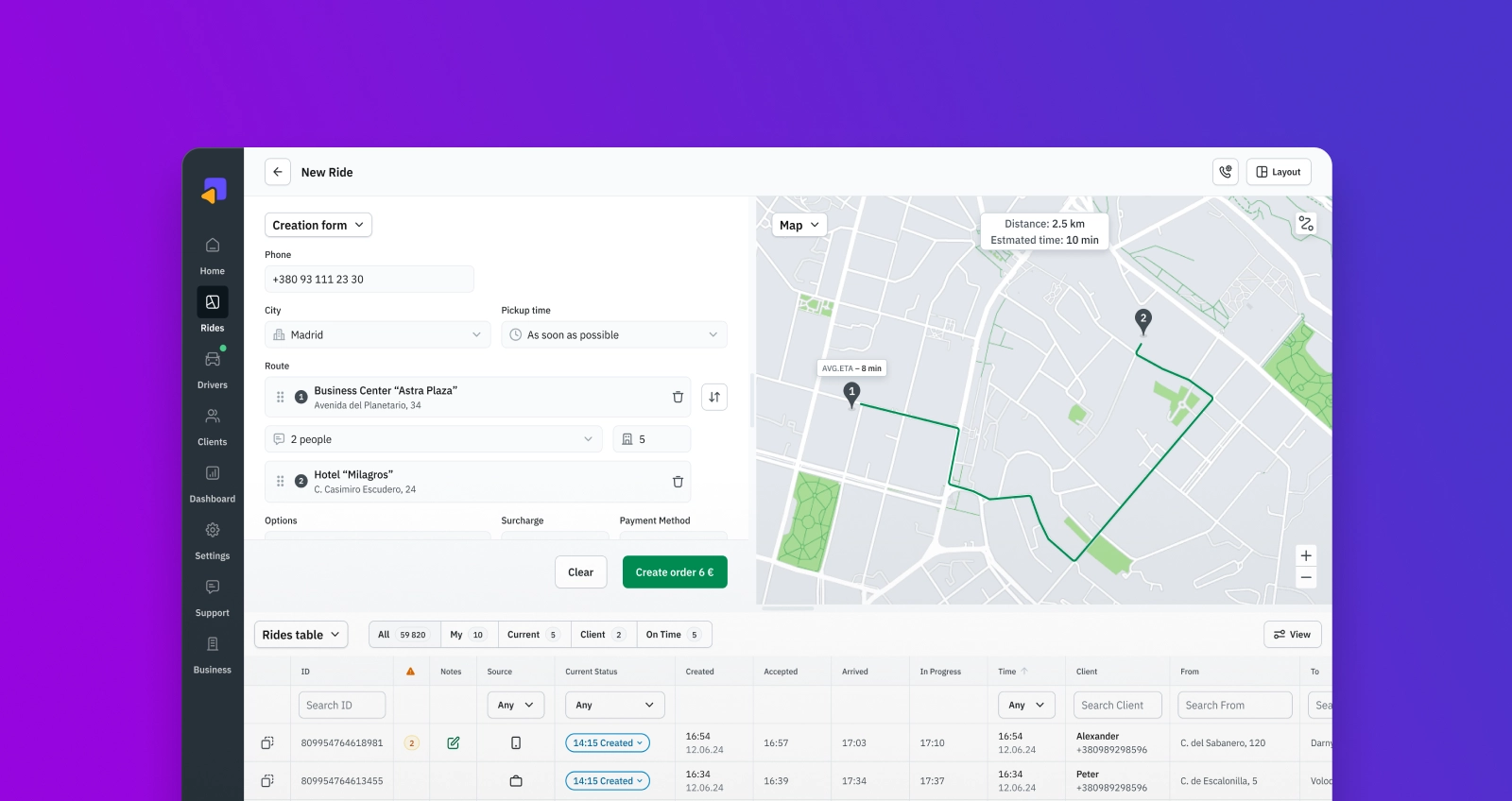
Task: Click client name Alexander
Action: point(1097,736)
